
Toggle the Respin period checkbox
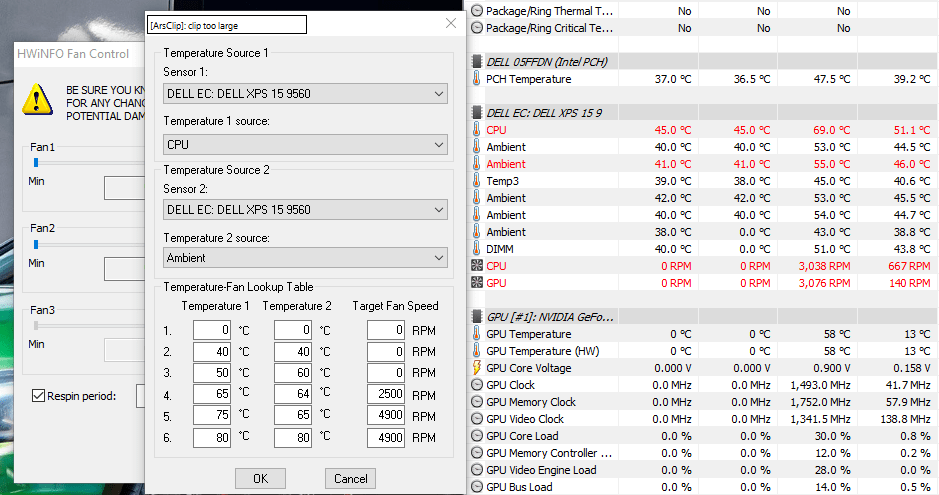38,396
